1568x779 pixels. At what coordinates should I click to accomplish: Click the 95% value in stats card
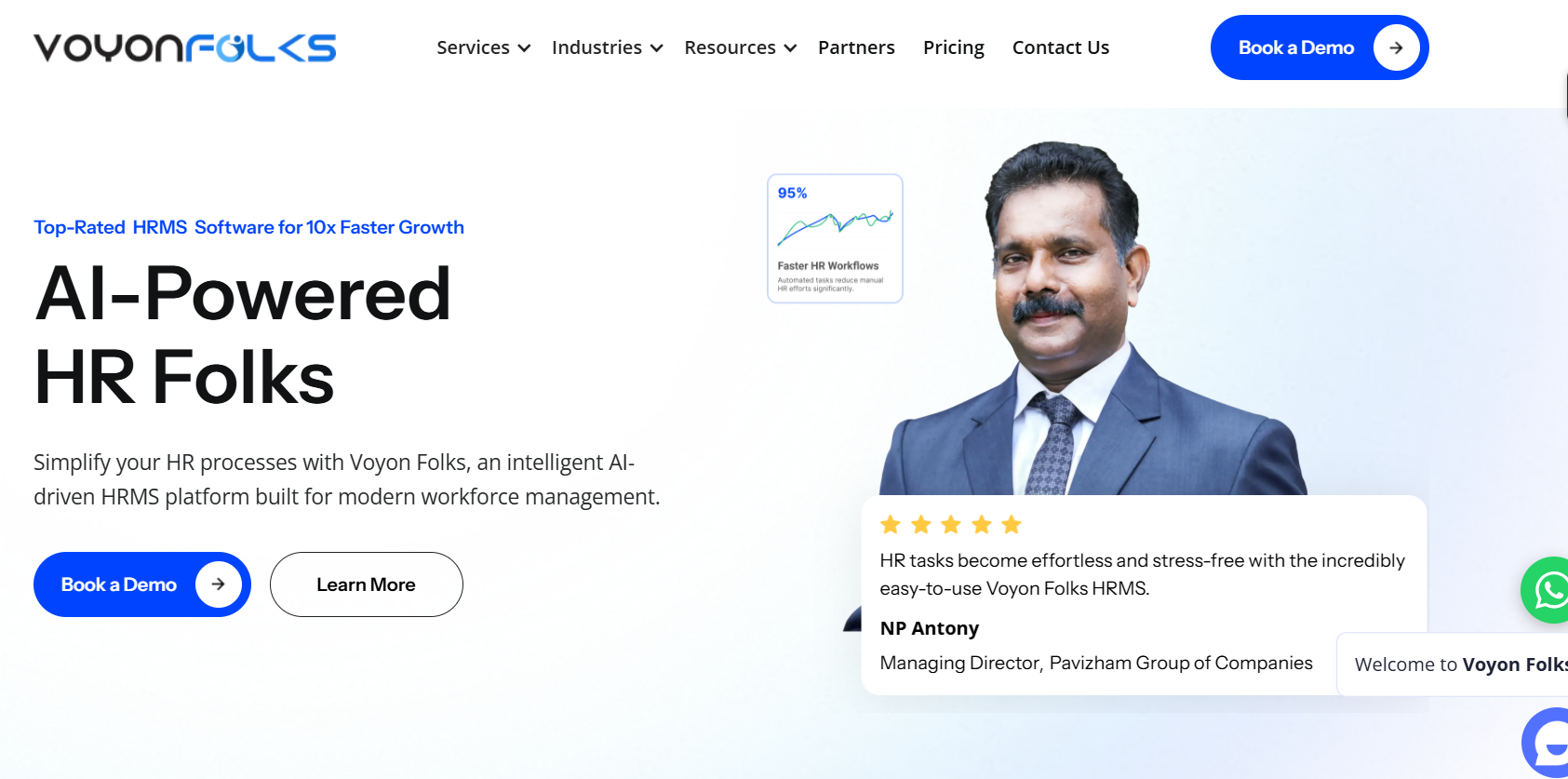pyautogui.click(x=792, y=193)
